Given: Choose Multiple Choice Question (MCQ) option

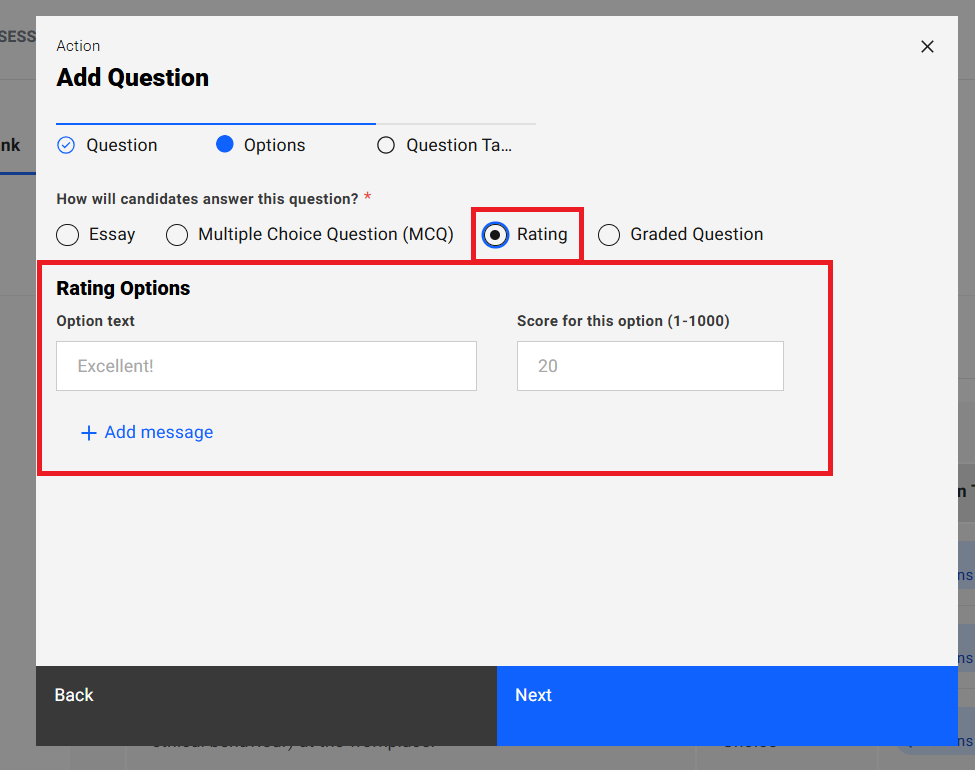Looking at the screenshot, I should (177, 235).
